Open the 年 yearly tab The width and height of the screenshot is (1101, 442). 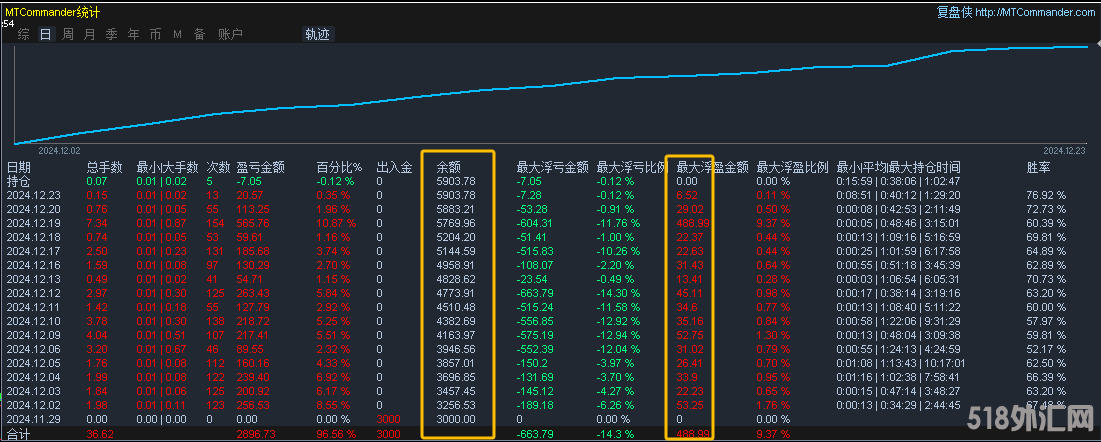133,34
